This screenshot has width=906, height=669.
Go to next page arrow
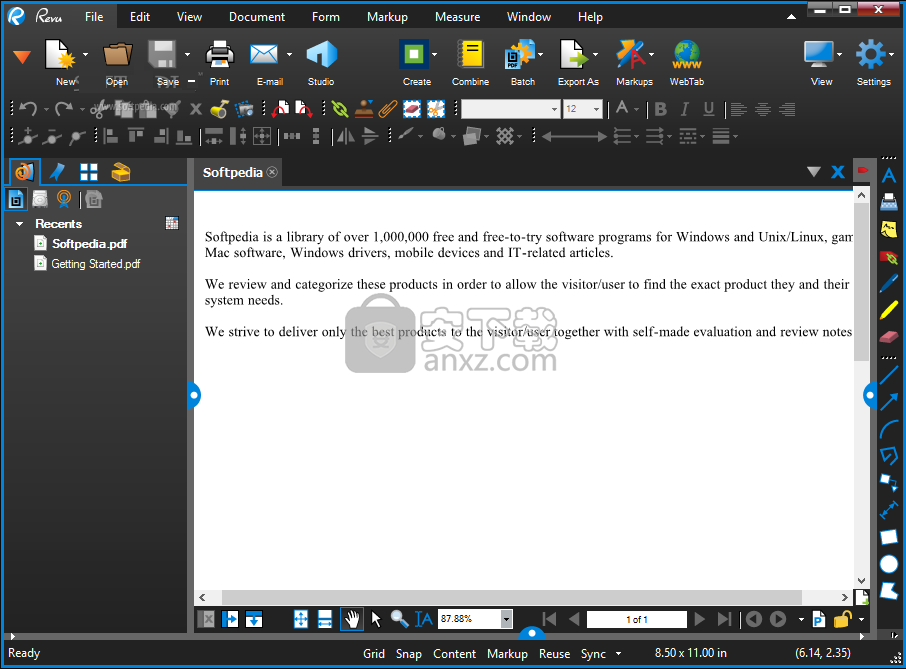[x=700, y=619]
